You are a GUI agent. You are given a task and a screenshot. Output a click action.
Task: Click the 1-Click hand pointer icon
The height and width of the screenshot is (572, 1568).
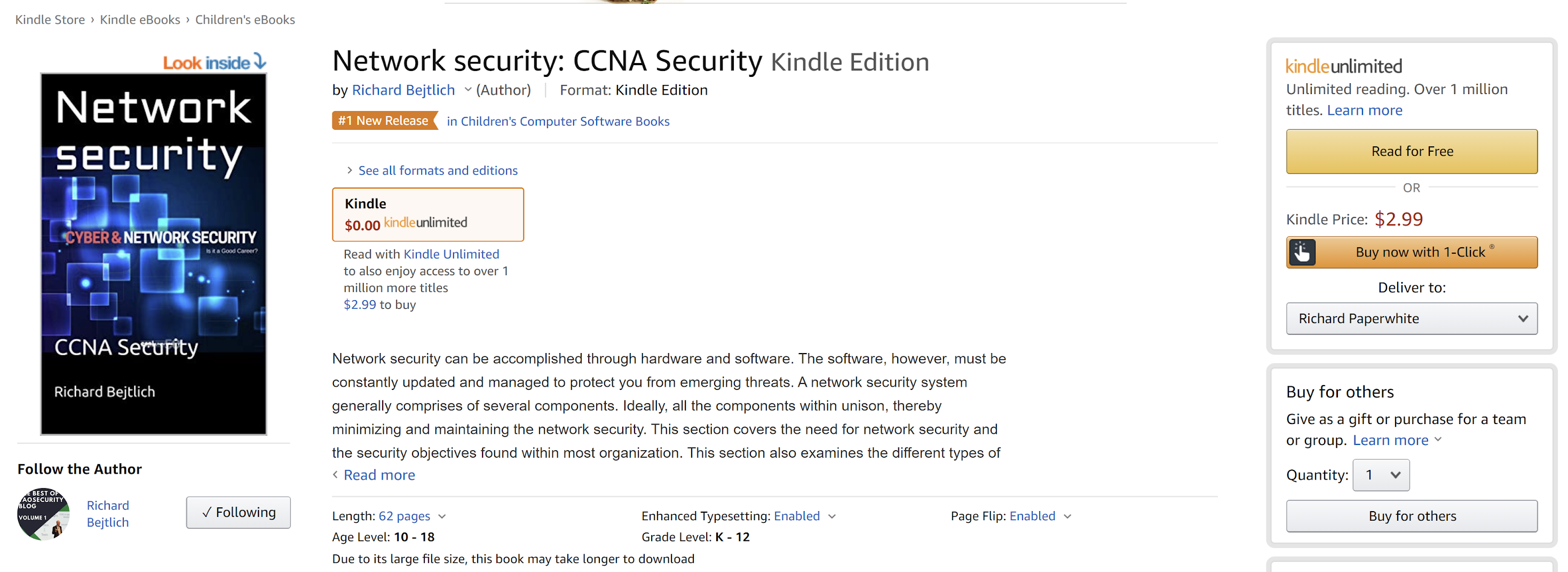point(1302,252)
